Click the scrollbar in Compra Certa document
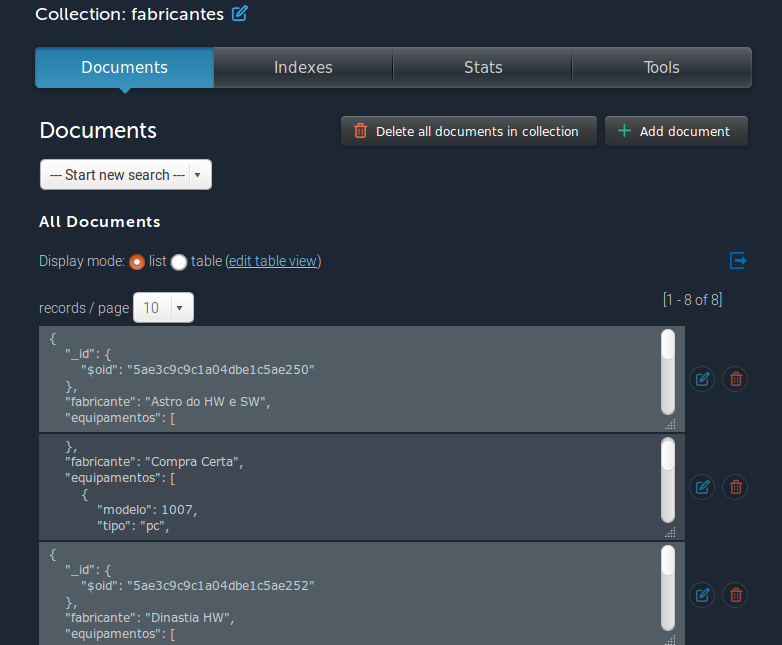Viewport: 782px width, 645px height. click(x=668, y=480)
